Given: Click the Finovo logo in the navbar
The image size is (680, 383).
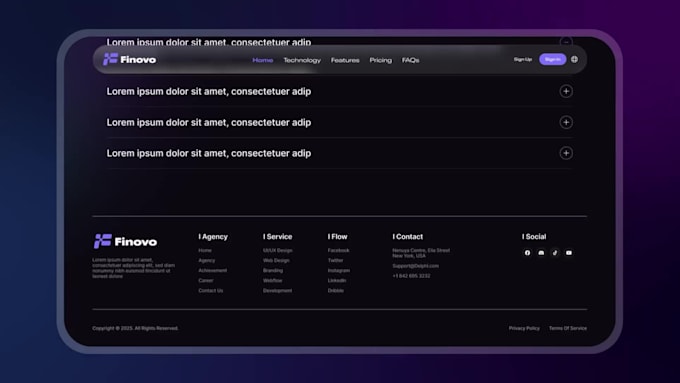Looking at the screenshot, I should pos(130,59).
